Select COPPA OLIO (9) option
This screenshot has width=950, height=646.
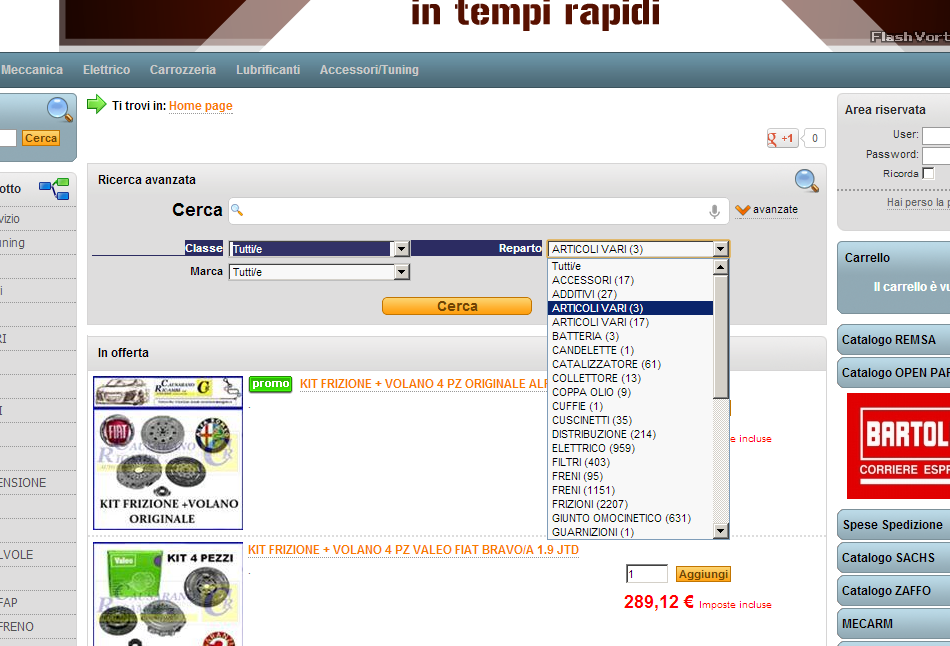point(630,392)
